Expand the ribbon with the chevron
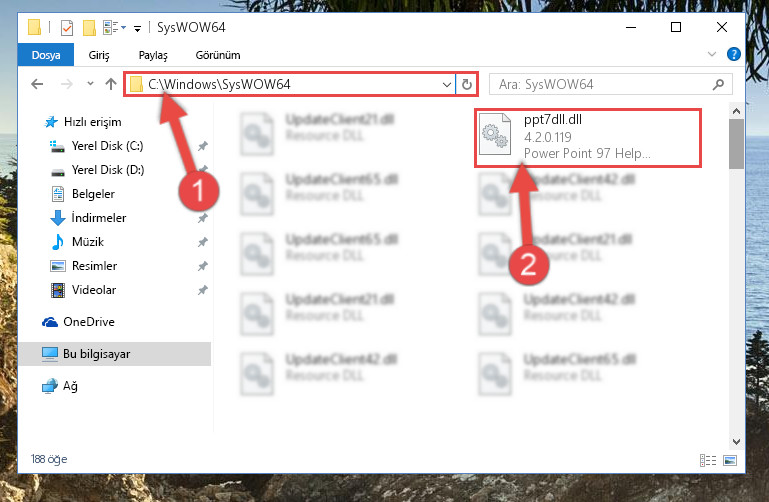The image size is (769, 502). coord(712,54)
